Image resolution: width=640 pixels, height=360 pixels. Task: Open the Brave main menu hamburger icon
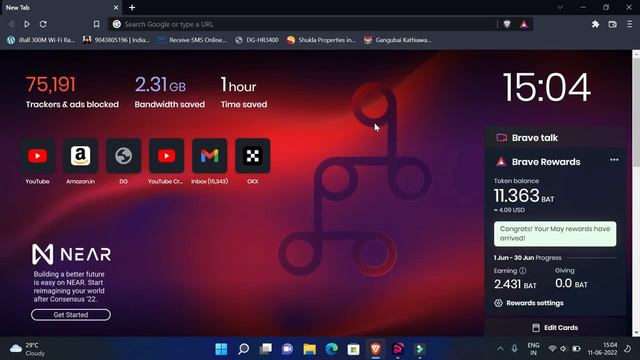[x=629, y=24]
